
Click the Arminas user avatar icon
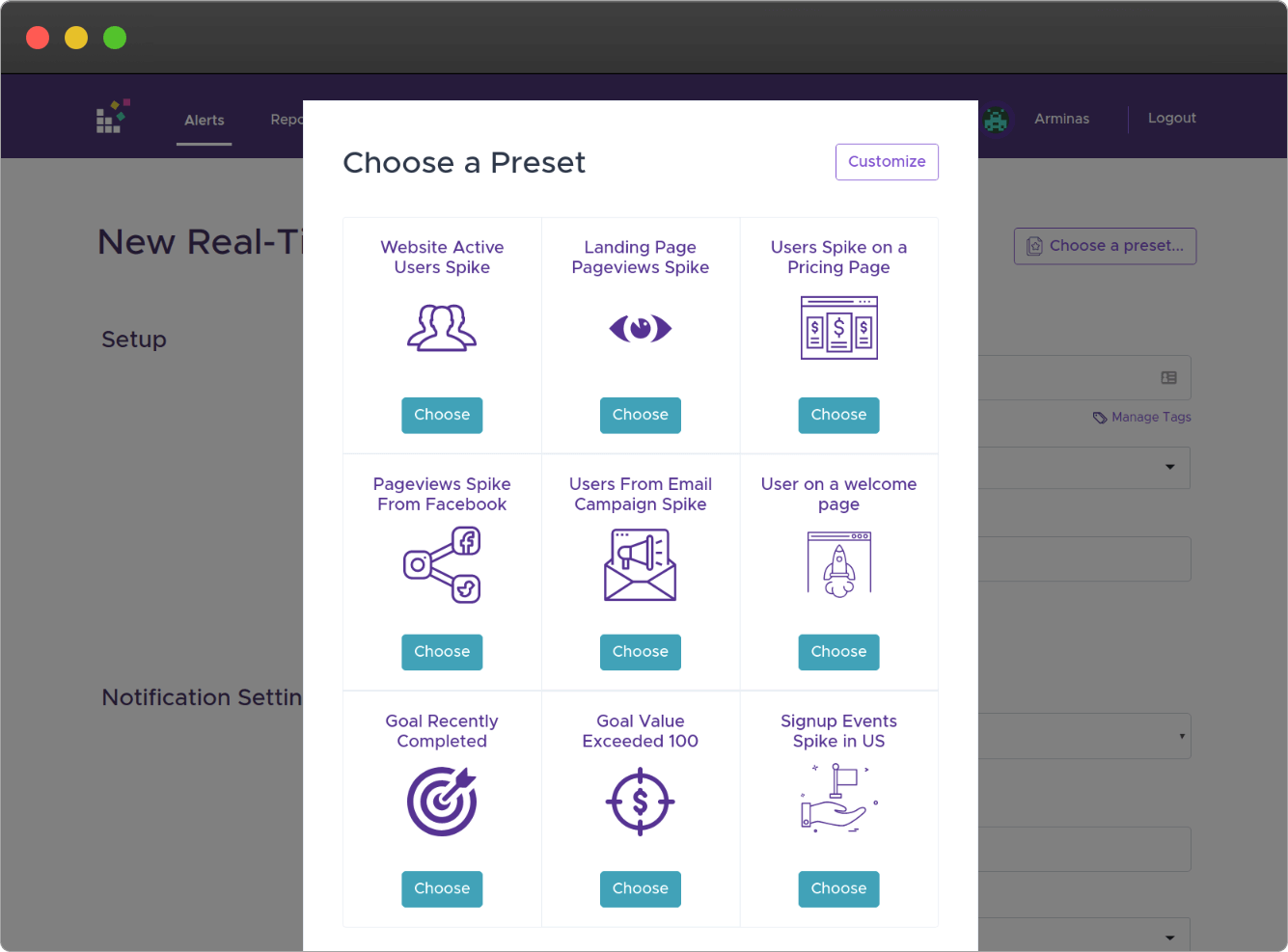click(996, 119)
